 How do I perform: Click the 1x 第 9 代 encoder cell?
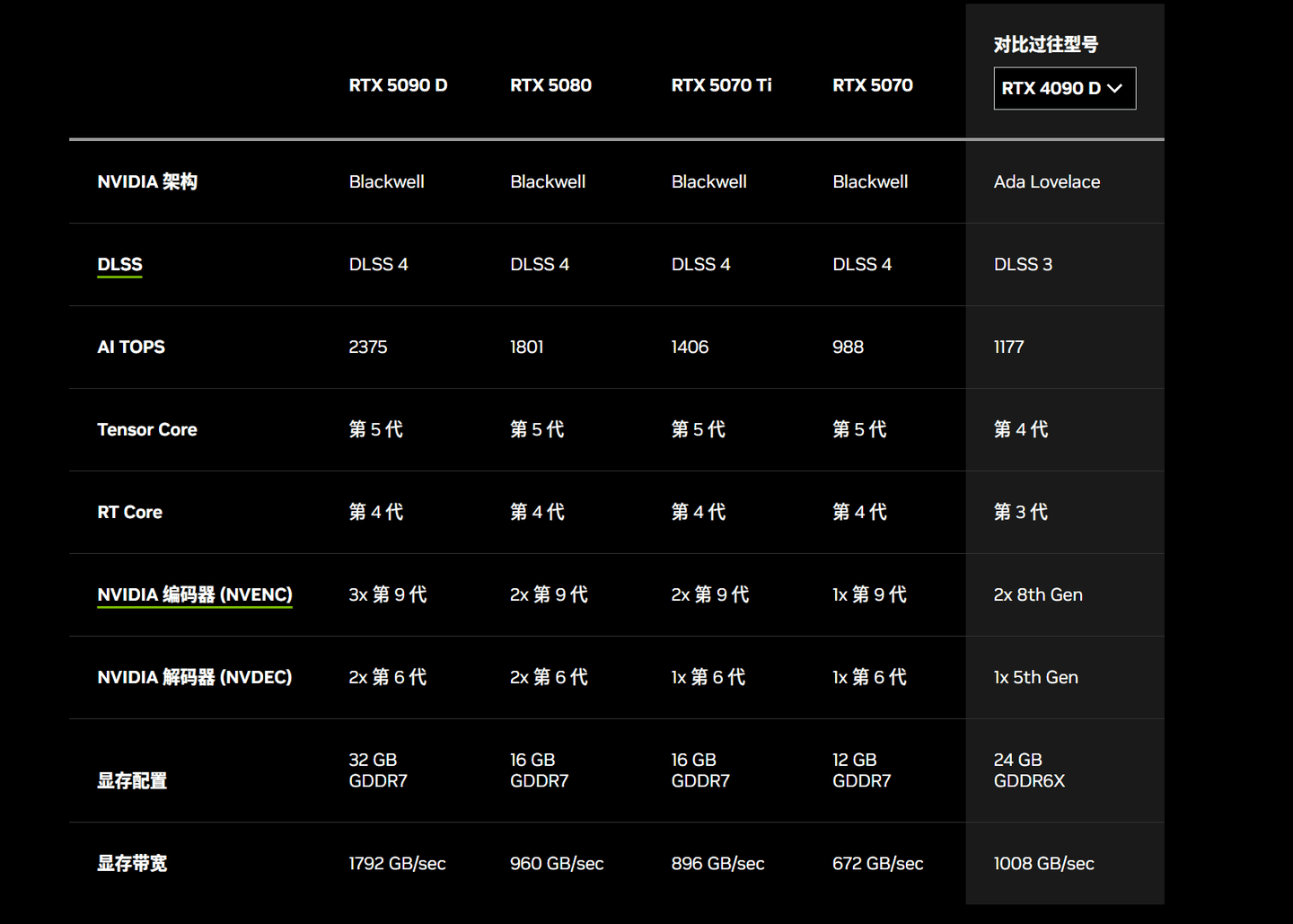tap(869, 594)
